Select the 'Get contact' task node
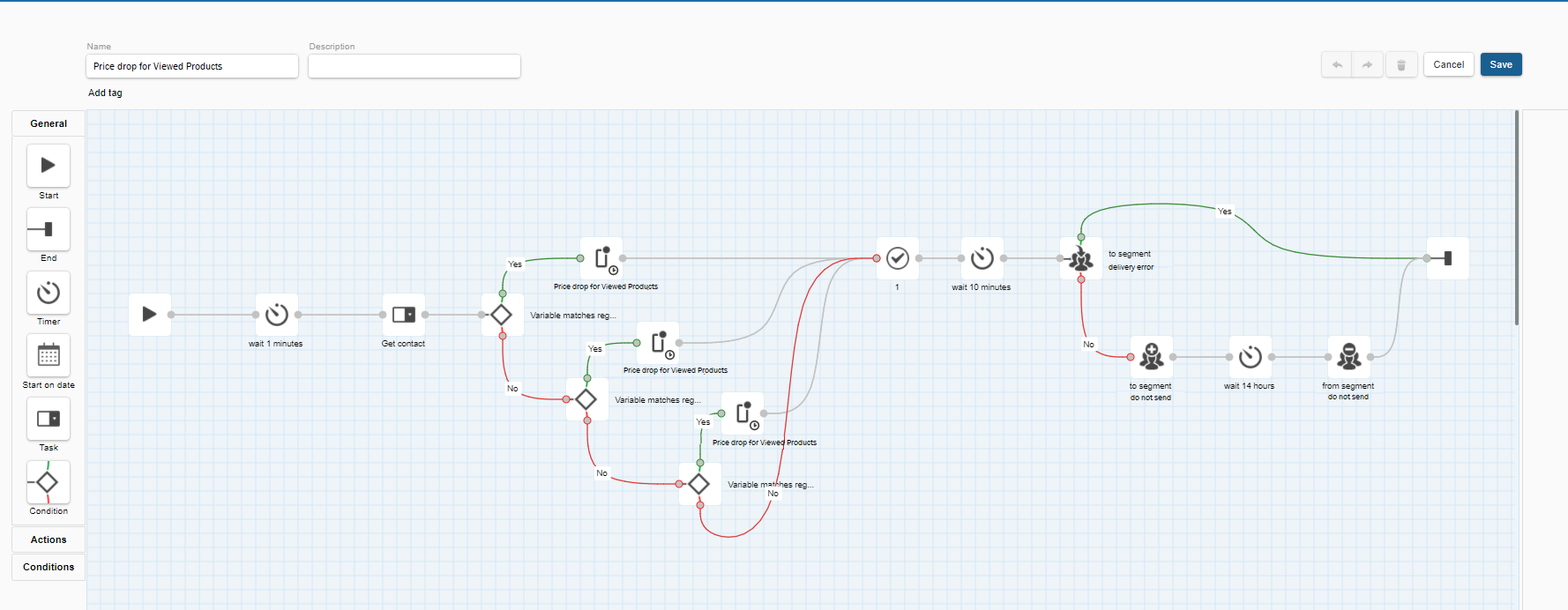This screenshot has height=610, width=1568. tap(404, 315)
